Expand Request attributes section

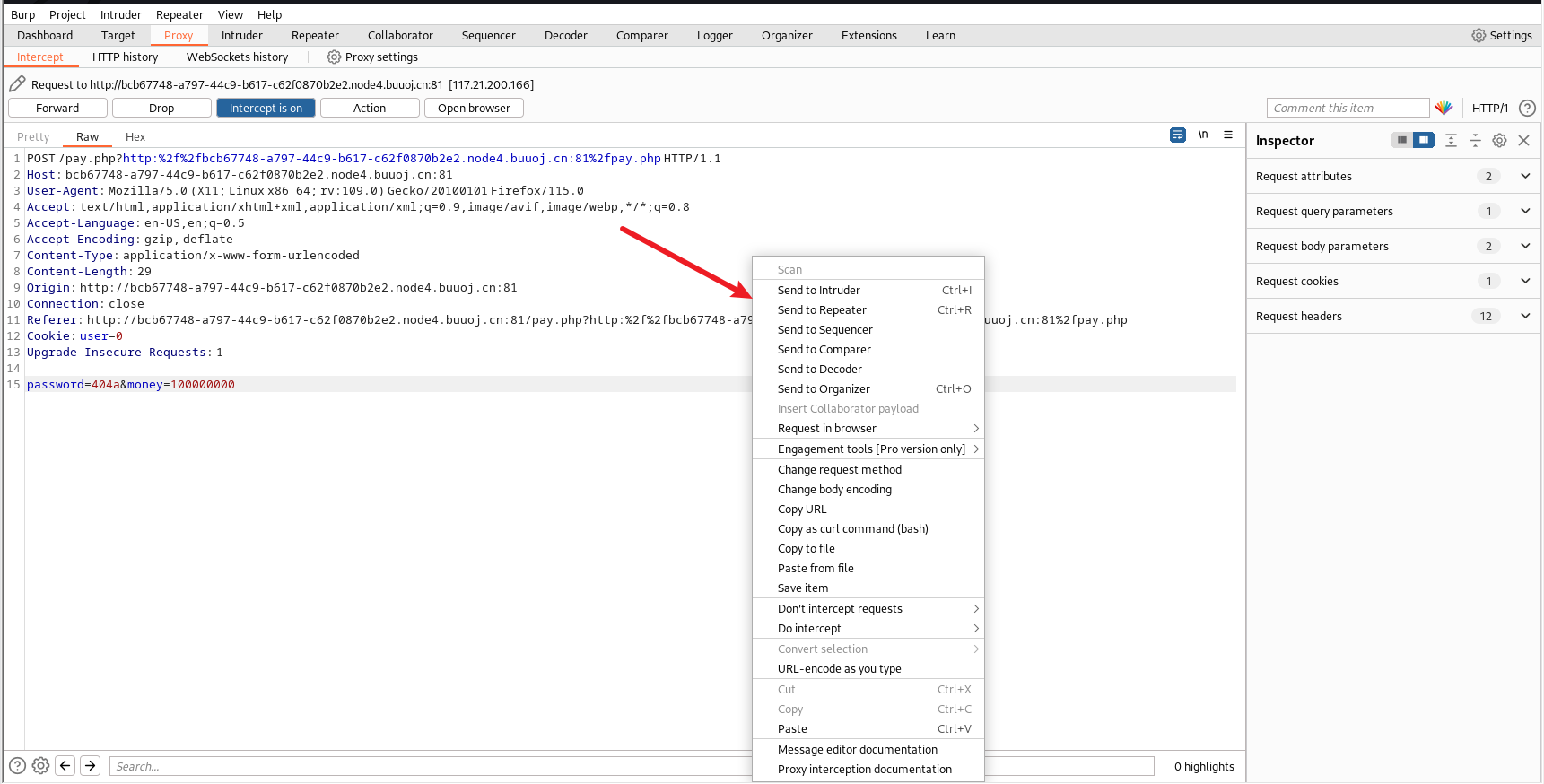pos(1393,176)
